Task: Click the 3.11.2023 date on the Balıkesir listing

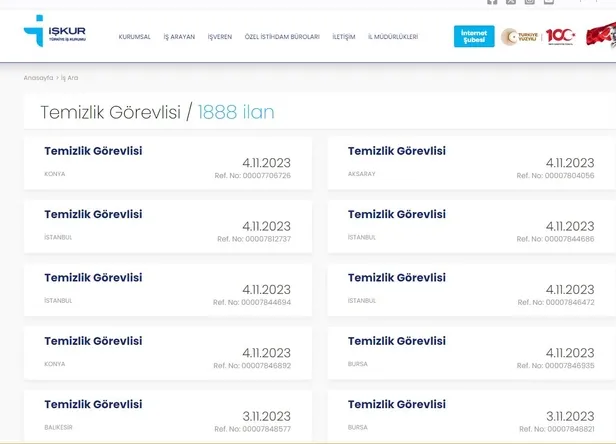Action: 266,416
